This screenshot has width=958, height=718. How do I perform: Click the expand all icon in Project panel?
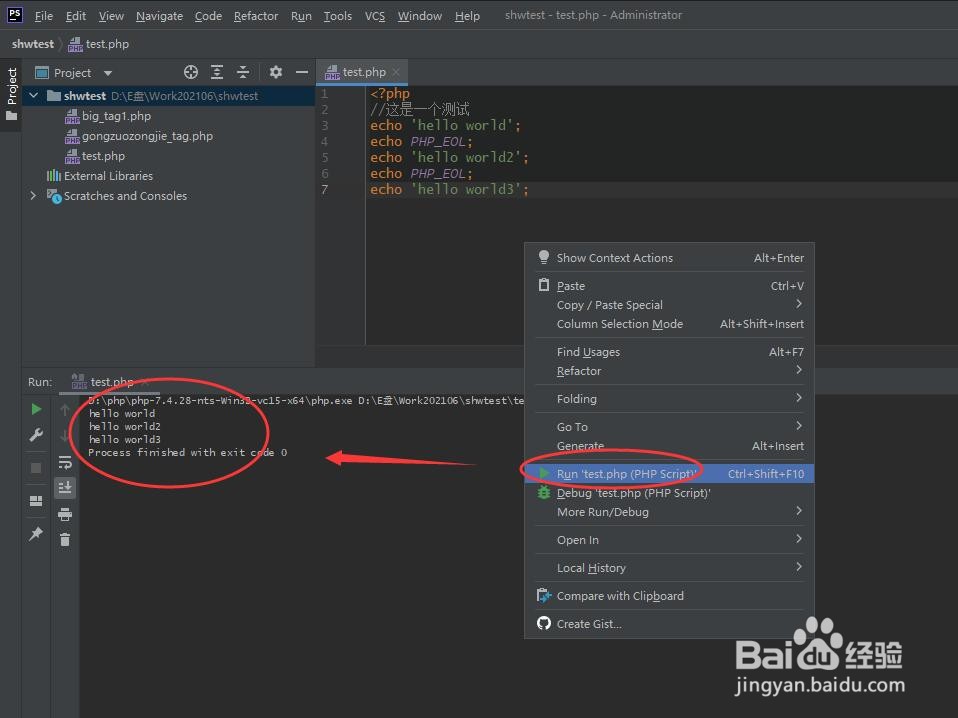[217, 72]
